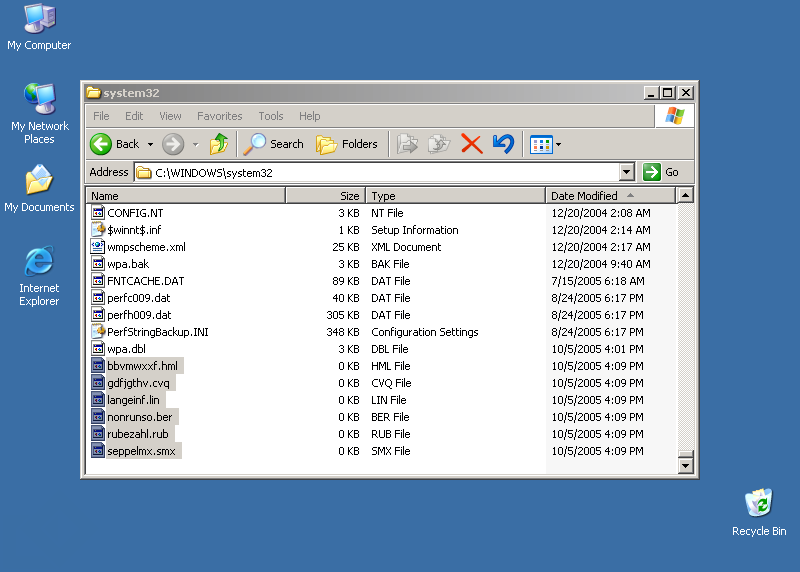Image resolution: width=800 pixels, height=572 pixels.
Task: Select the $winnt$.inf file icon
Action: pos(98,229)
